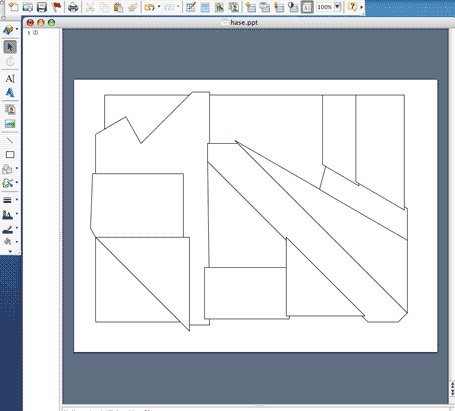Save the presentation with the floppy disk icon

tap(42, 7)
